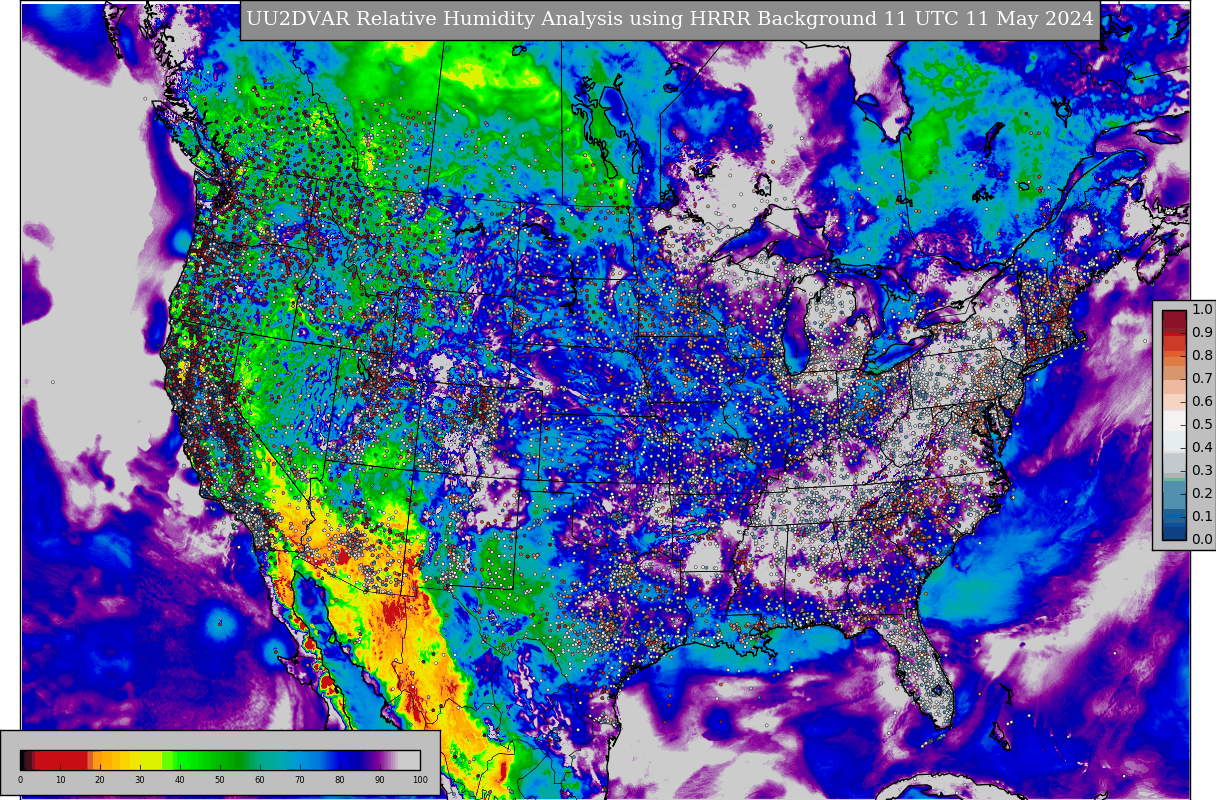Click the 0.1 label on right colorbar
Screen dimensions: 1216x800
click(x=1202, y=516)
